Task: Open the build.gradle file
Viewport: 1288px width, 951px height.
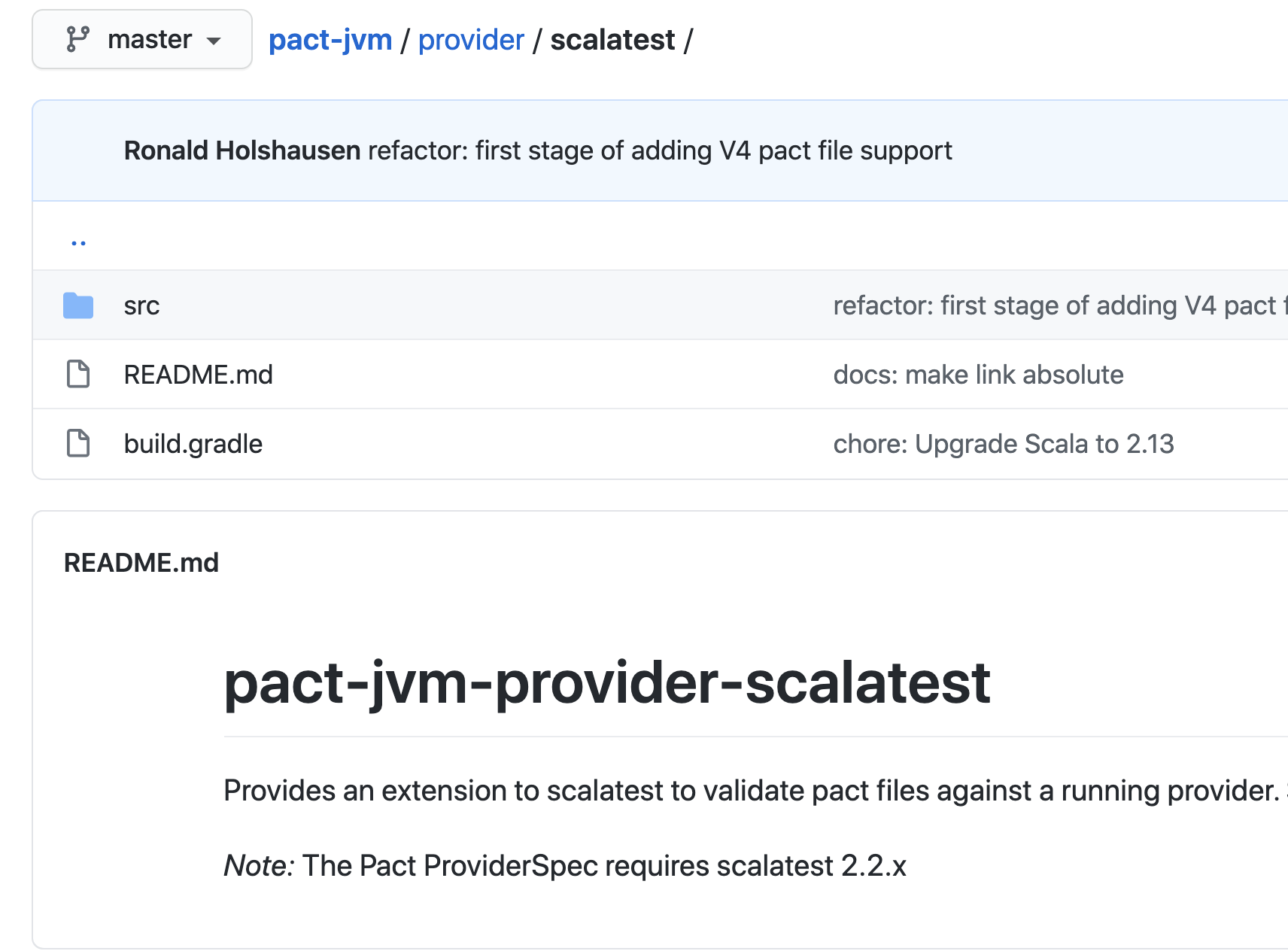Action: (193, 444)
